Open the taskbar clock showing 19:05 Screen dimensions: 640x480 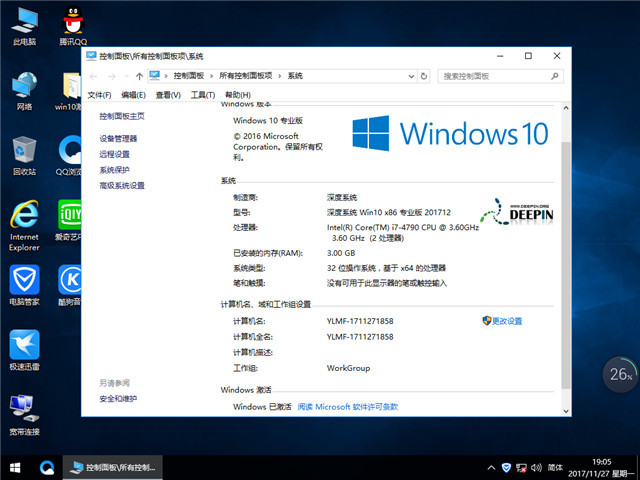(602, 468)
